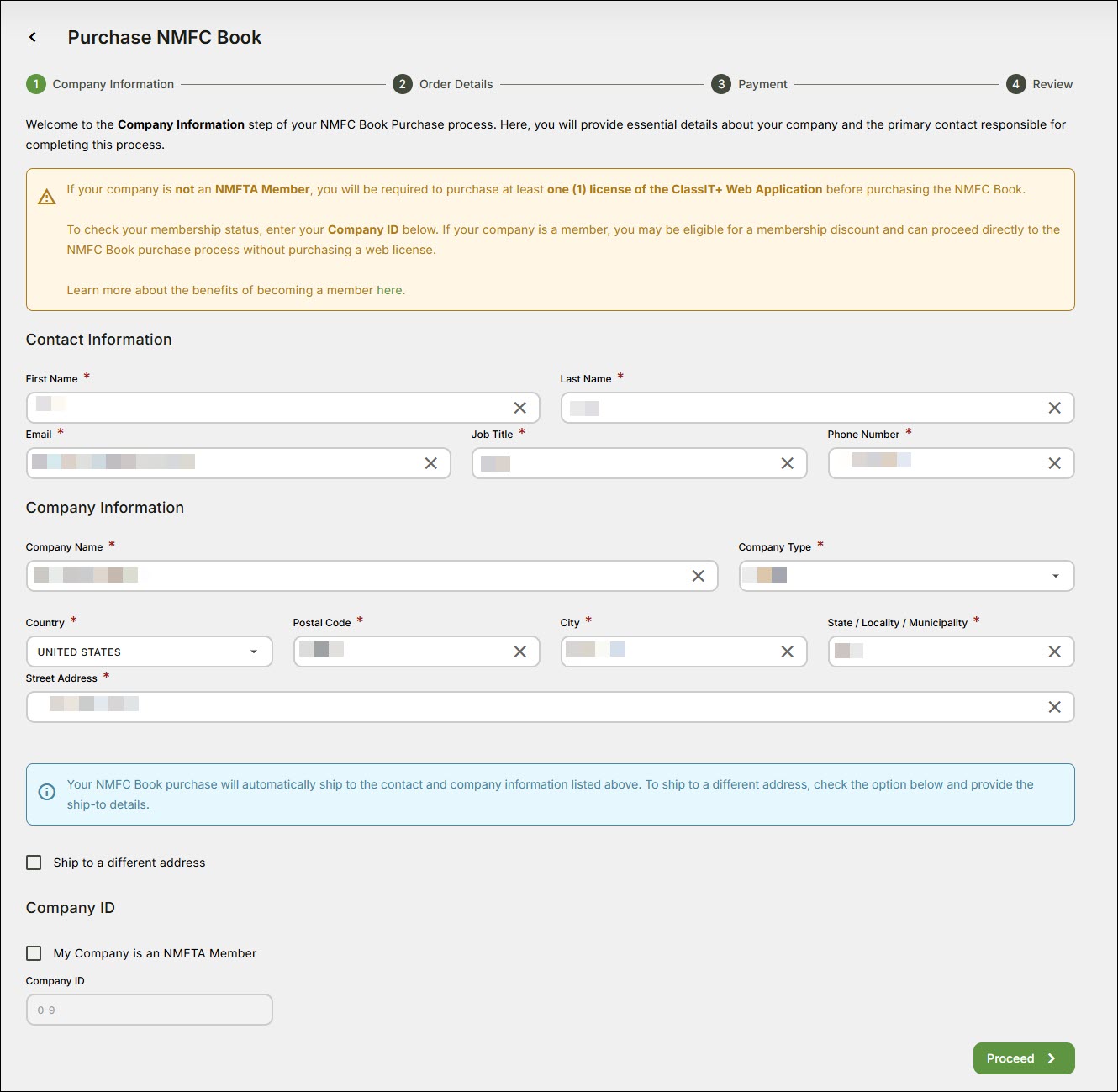This screenshot has width=1118, height=1092.
Task: Enable My Company is an NMFTA Member
Action: [34, 953]
